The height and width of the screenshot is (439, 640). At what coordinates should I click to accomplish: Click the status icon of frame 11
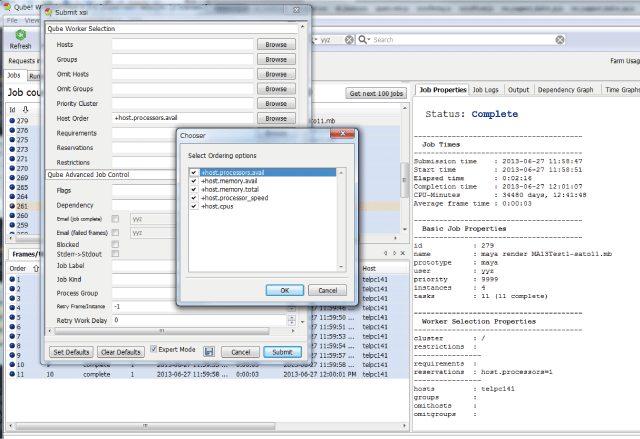(x=12, y=374)
